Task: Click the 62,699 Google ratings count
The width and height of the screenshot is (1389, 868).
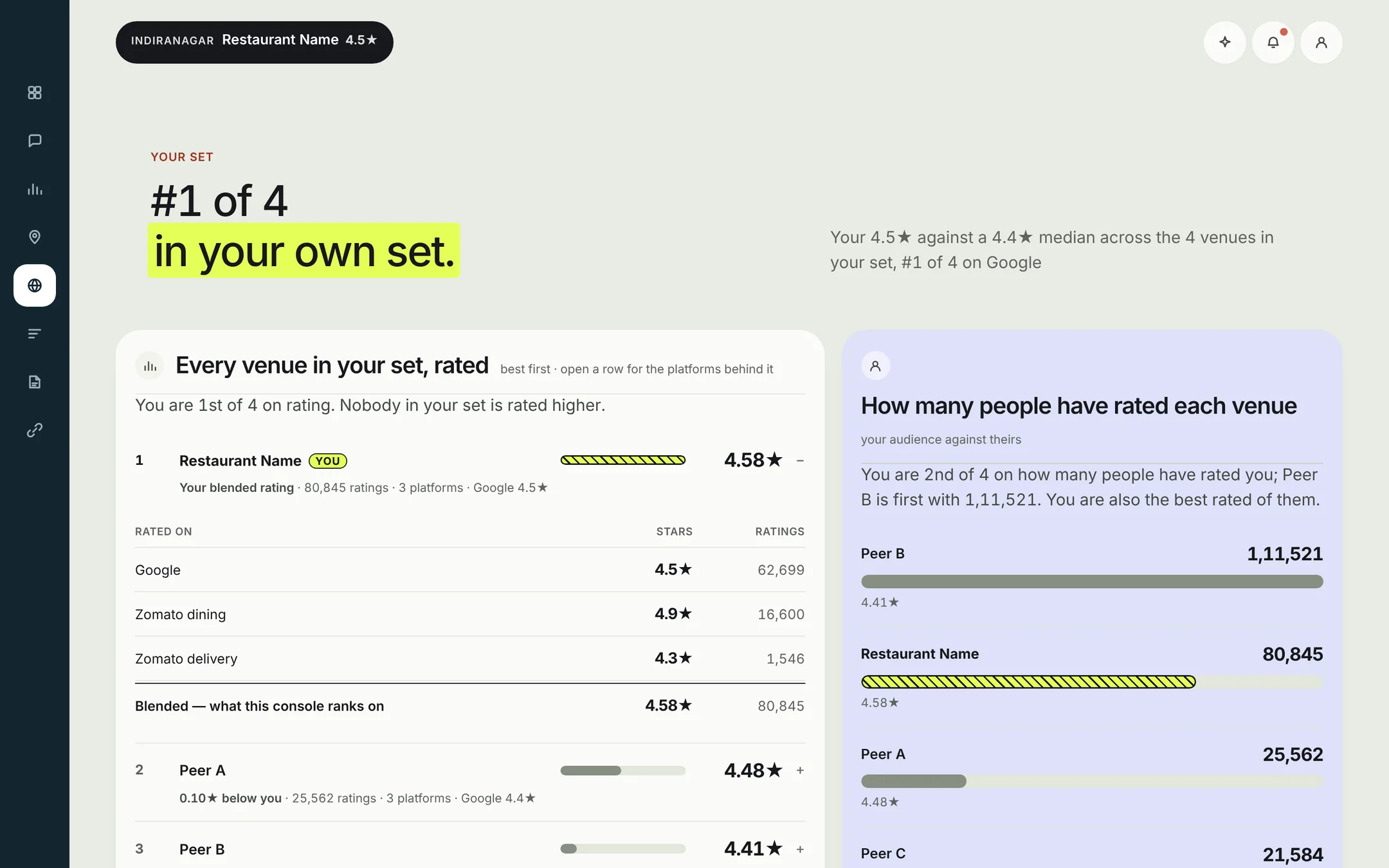Action: point(781,570)
